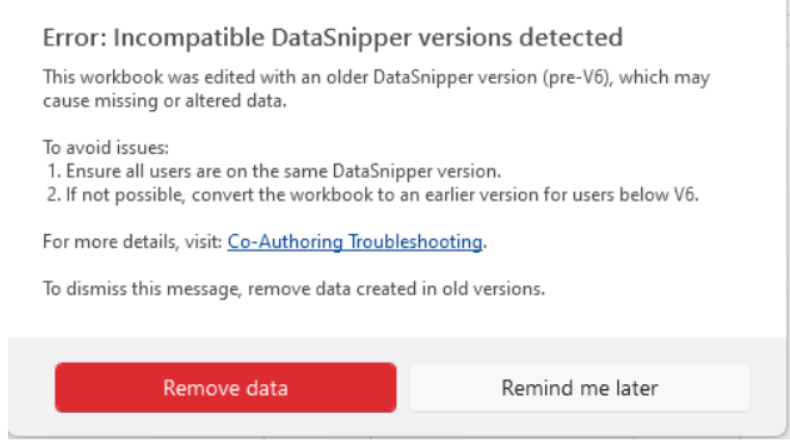790x440 pixels.
Task: Click the Incompatible DataSnipper versions error title
Action: tap(333, 38)
